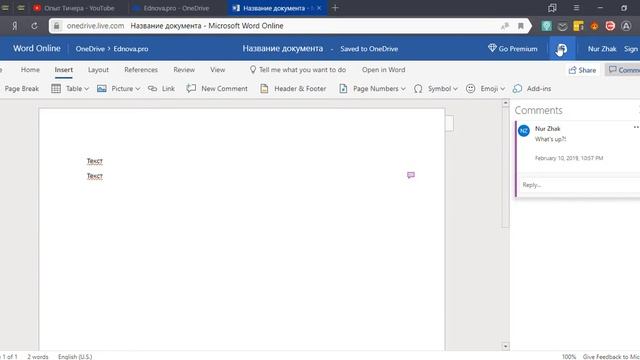Click the OneDrive breadcrumb link
The width and height of the screenshot is (640, 360).
[90, 49]
